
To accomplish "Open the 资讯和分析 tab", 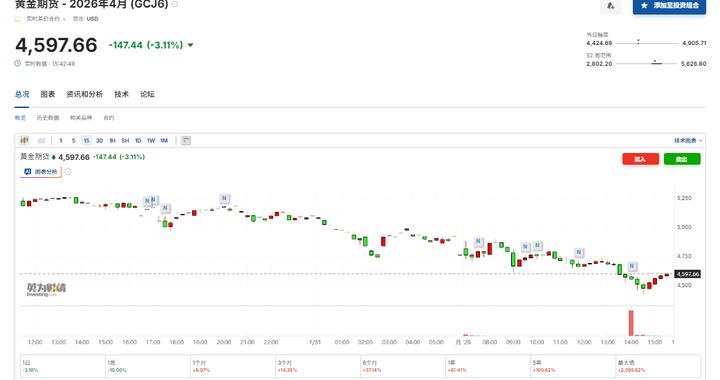I will tap(84, 94).
